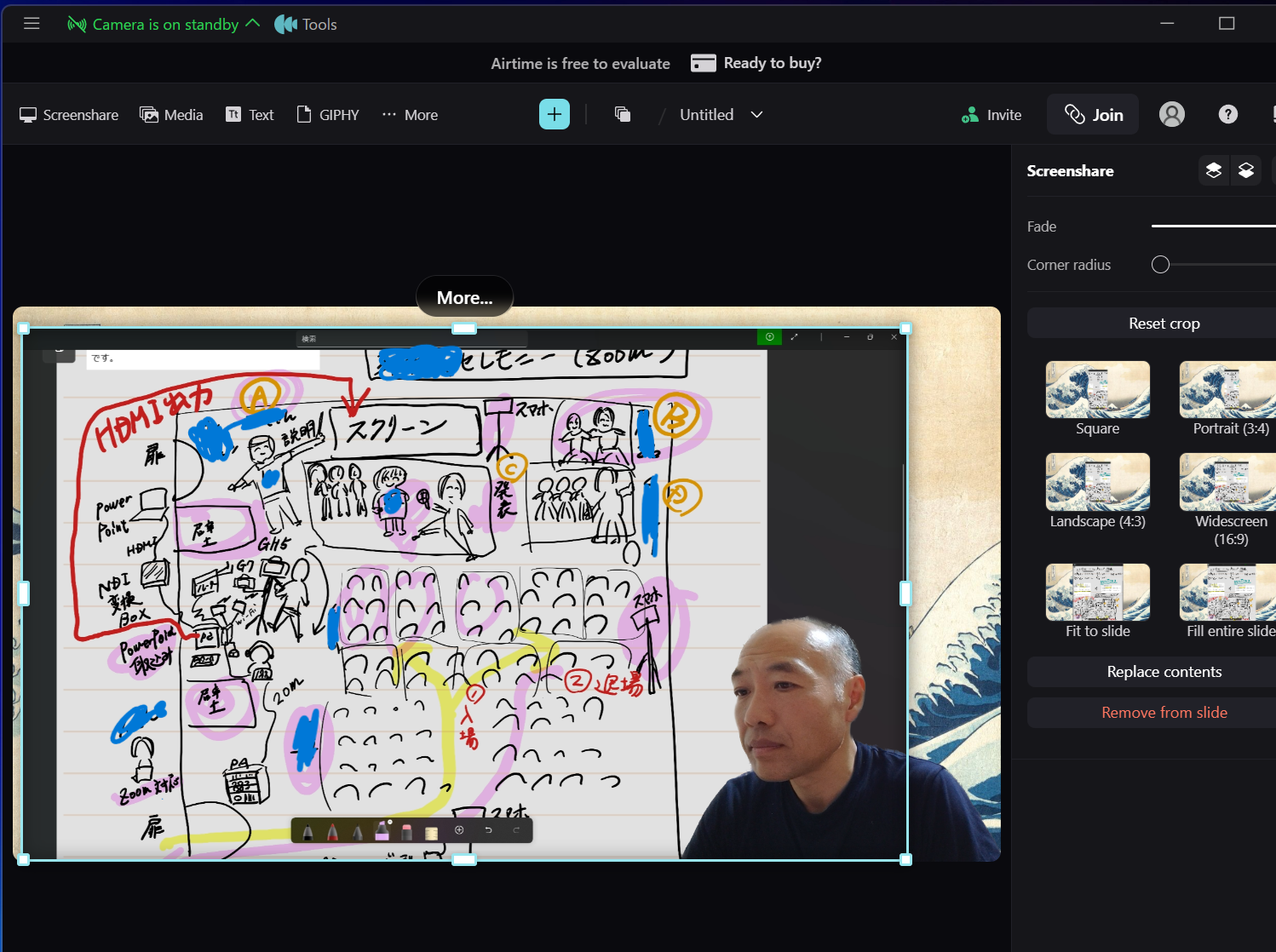Click the send layer backward icon
This screenshot has width=1276, height=952.
[1245, 170]
